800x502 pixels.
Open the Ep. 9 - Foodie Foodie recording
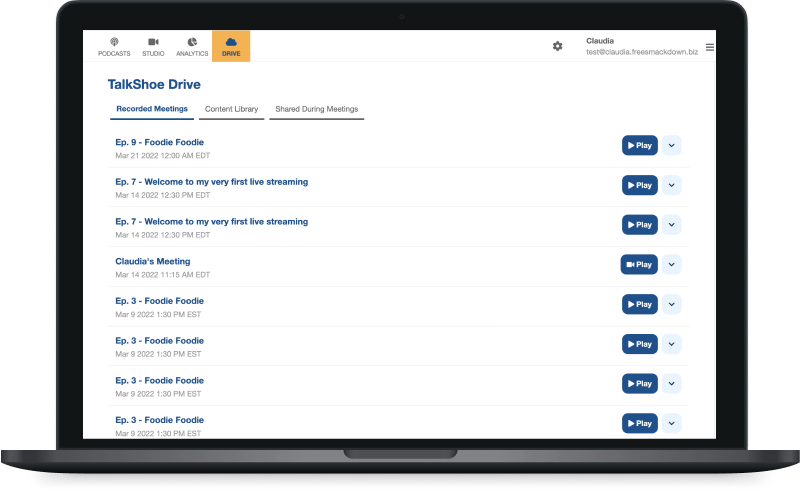coord(159,142)
